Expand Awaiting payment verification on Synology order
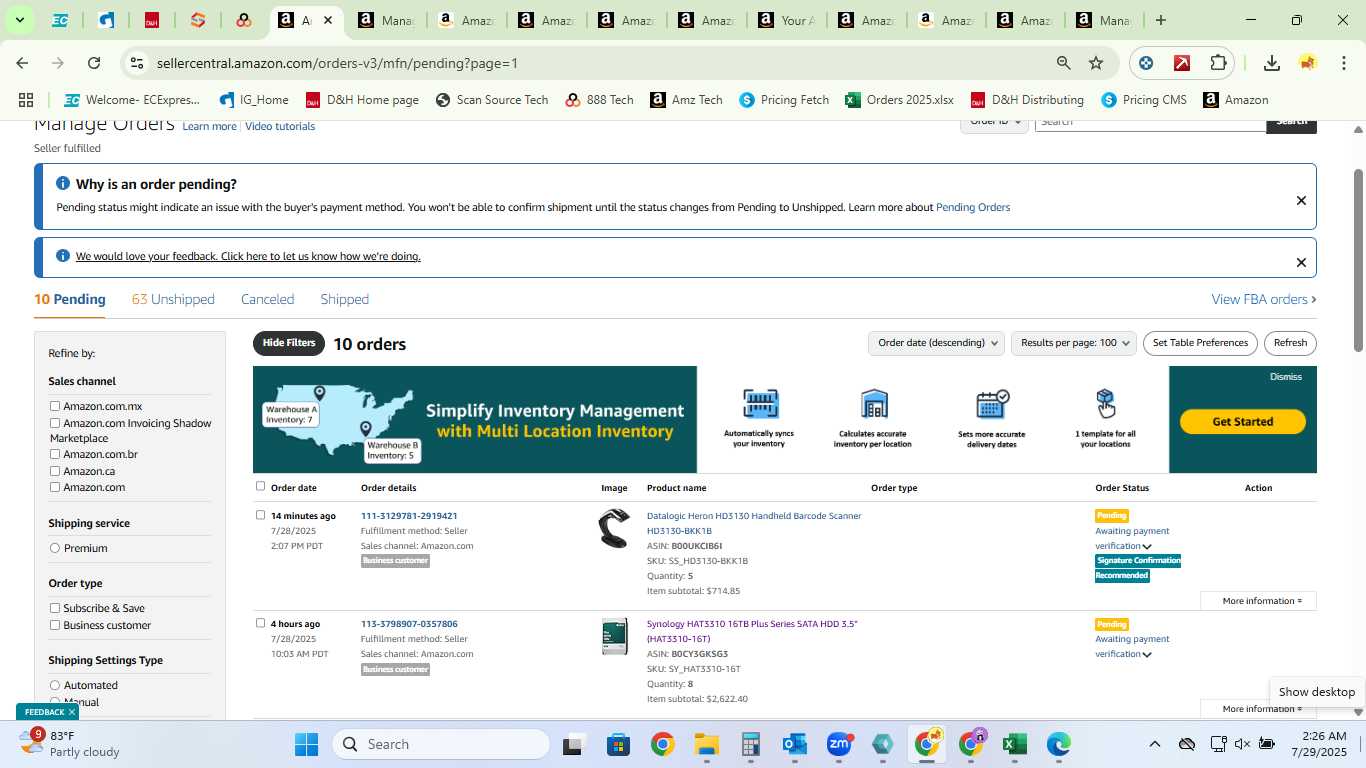 [1147, 655]
